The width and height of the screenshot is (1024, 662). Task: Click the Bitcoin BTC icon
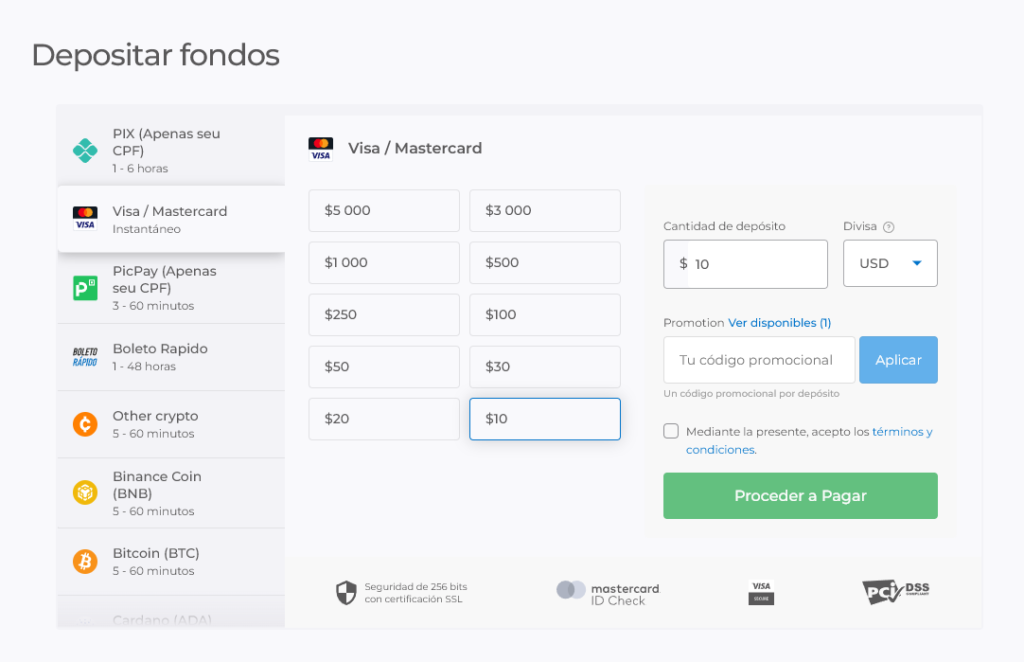pyautogui.click(x=85, y=561)
